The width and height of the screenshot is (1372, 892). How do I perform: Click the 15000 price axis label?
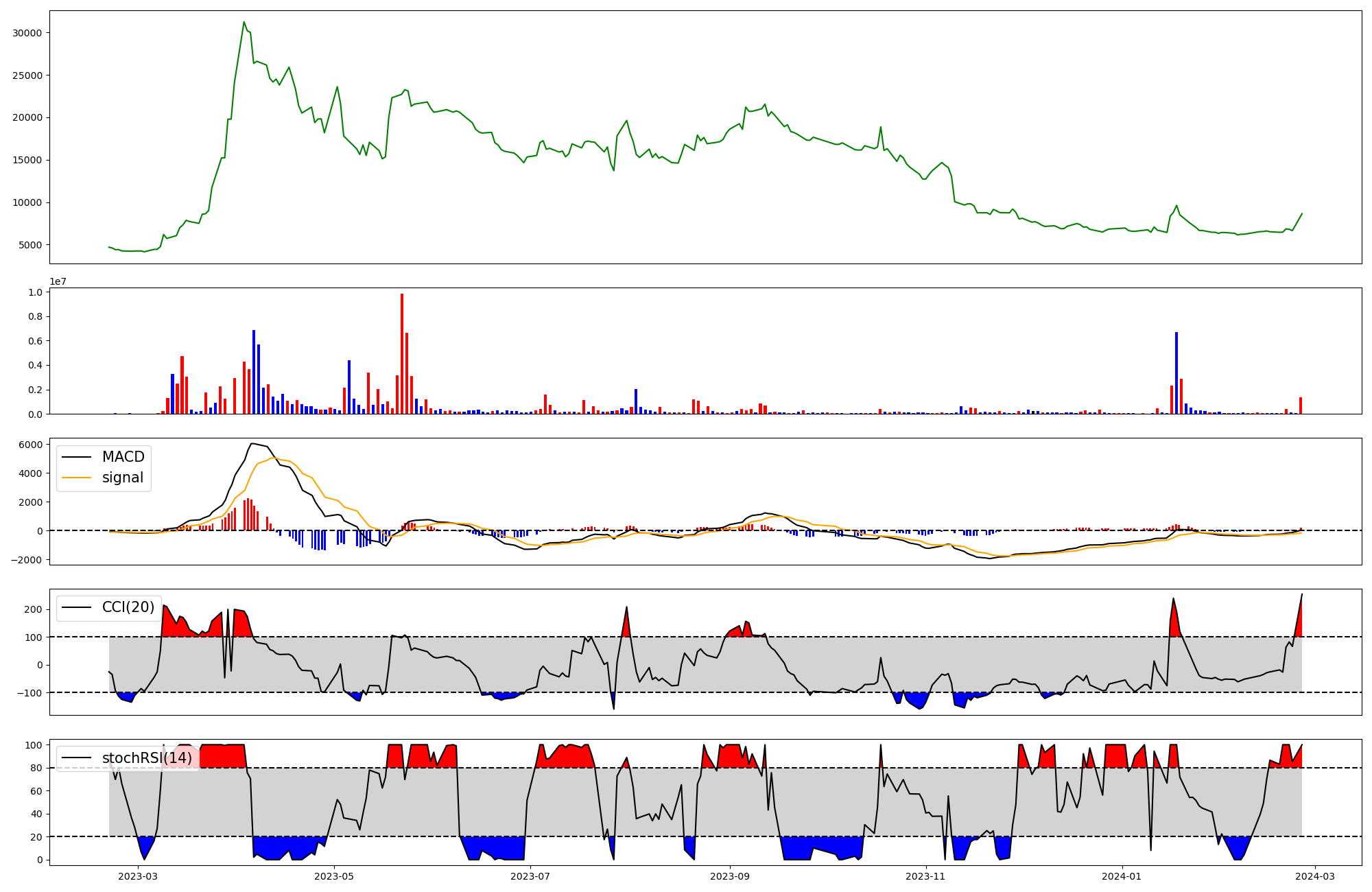(x=27, y=161)
